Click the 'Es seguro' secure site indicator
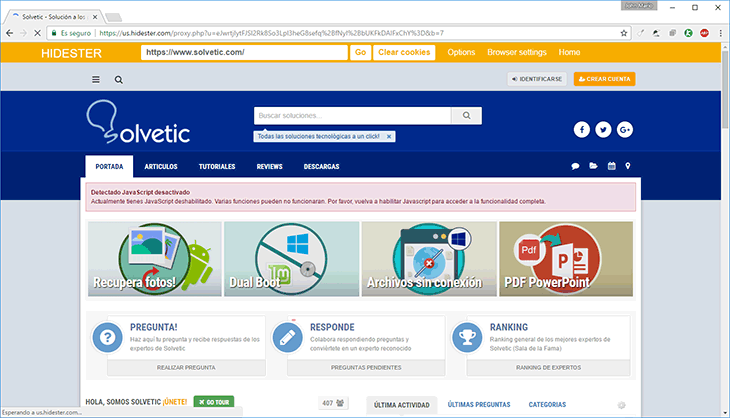730x418 pixels. pyautogui.click(x=71, y=33)
